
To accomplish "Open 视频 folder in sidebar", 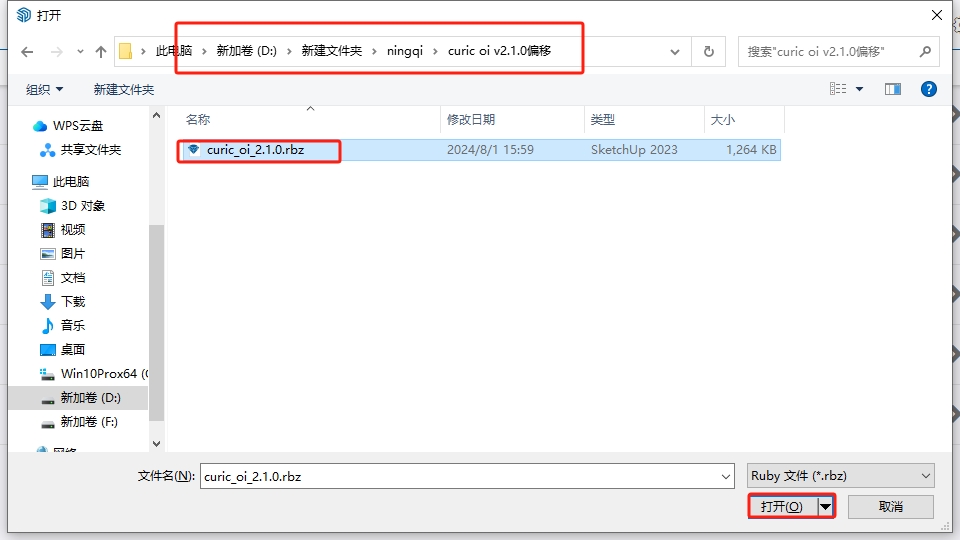I will [73, 230].
